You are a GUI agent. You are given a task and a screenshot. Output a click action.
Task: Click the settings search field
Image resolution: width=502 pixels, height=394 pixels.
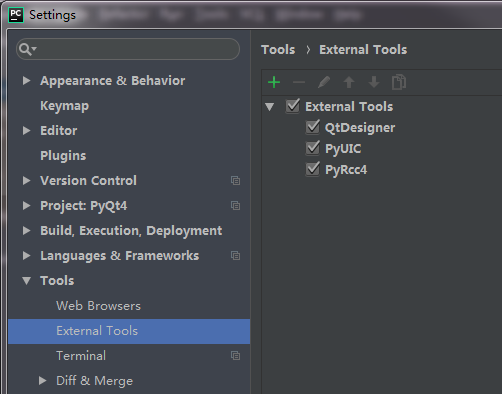coord(128,49)
